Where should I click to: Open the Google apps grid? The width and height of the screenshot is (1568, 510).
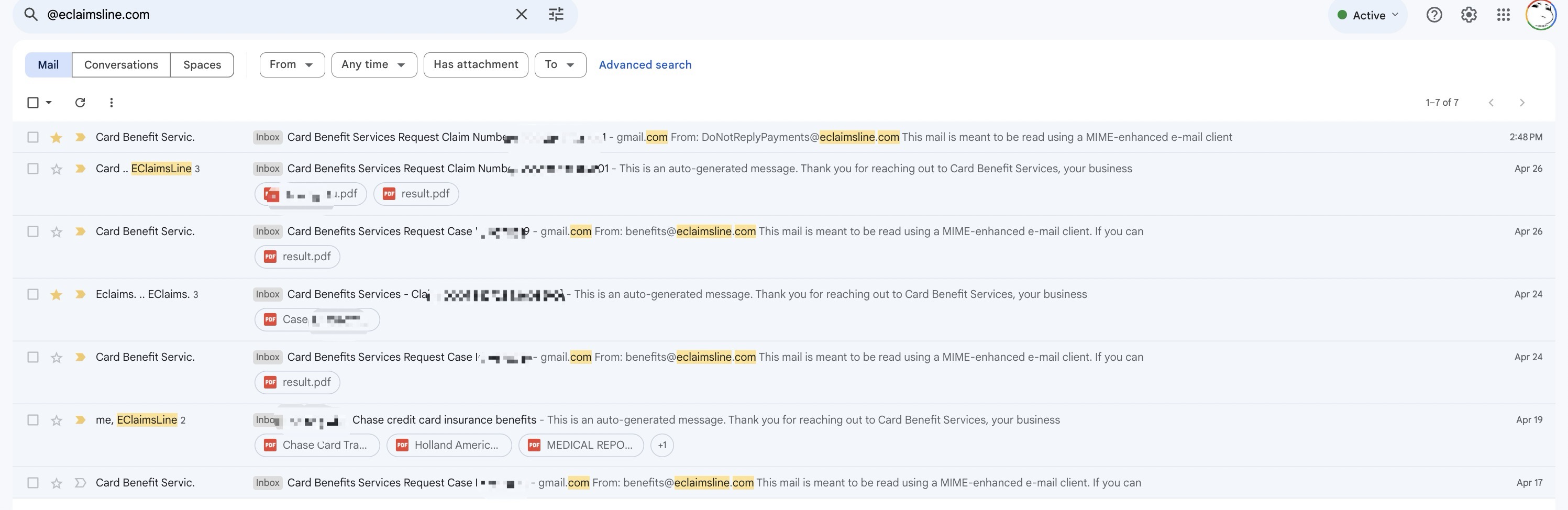[x=1503, y=15]
